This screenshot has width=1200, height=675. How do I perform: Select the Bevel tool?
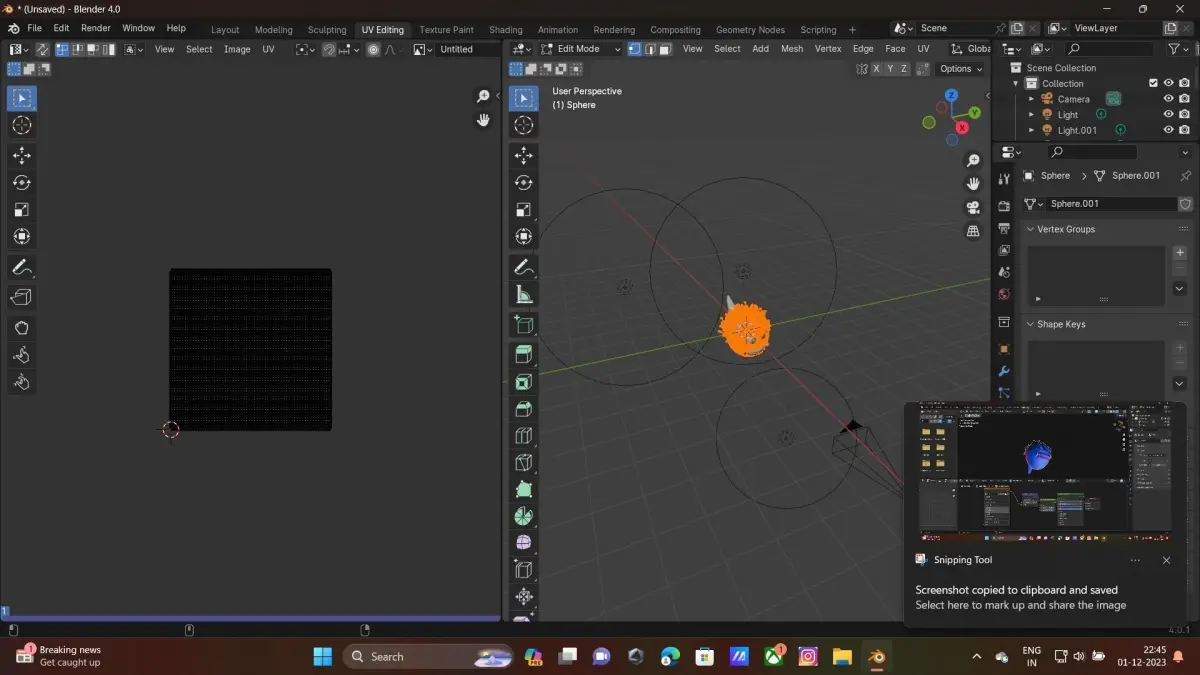click(523, 409)
